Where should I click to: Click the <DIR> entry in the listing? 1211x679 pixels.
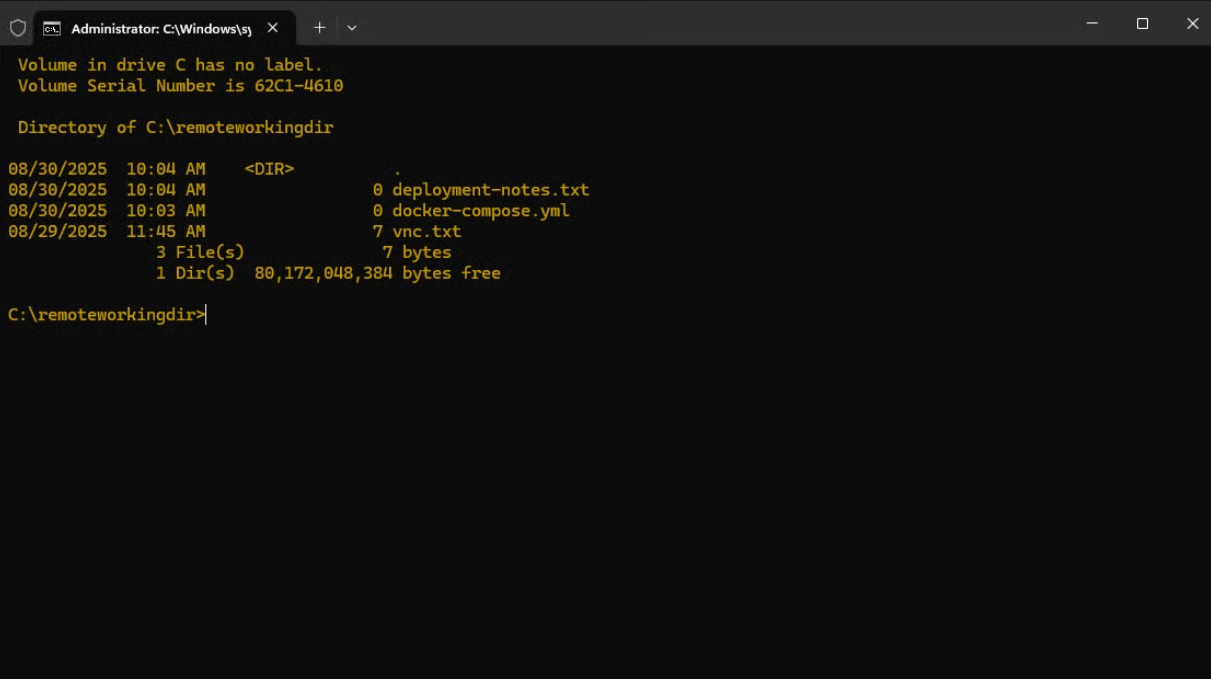[269, 169]
